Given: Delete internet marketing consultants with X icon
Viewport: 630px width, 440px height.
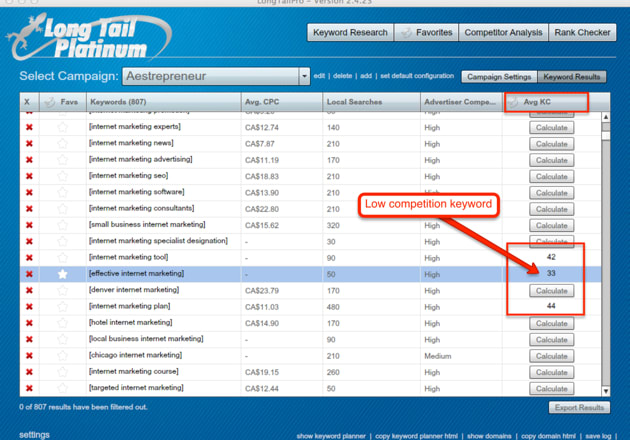Looking at the screenshot, I should pyautogui.click(x=29, y=209).
